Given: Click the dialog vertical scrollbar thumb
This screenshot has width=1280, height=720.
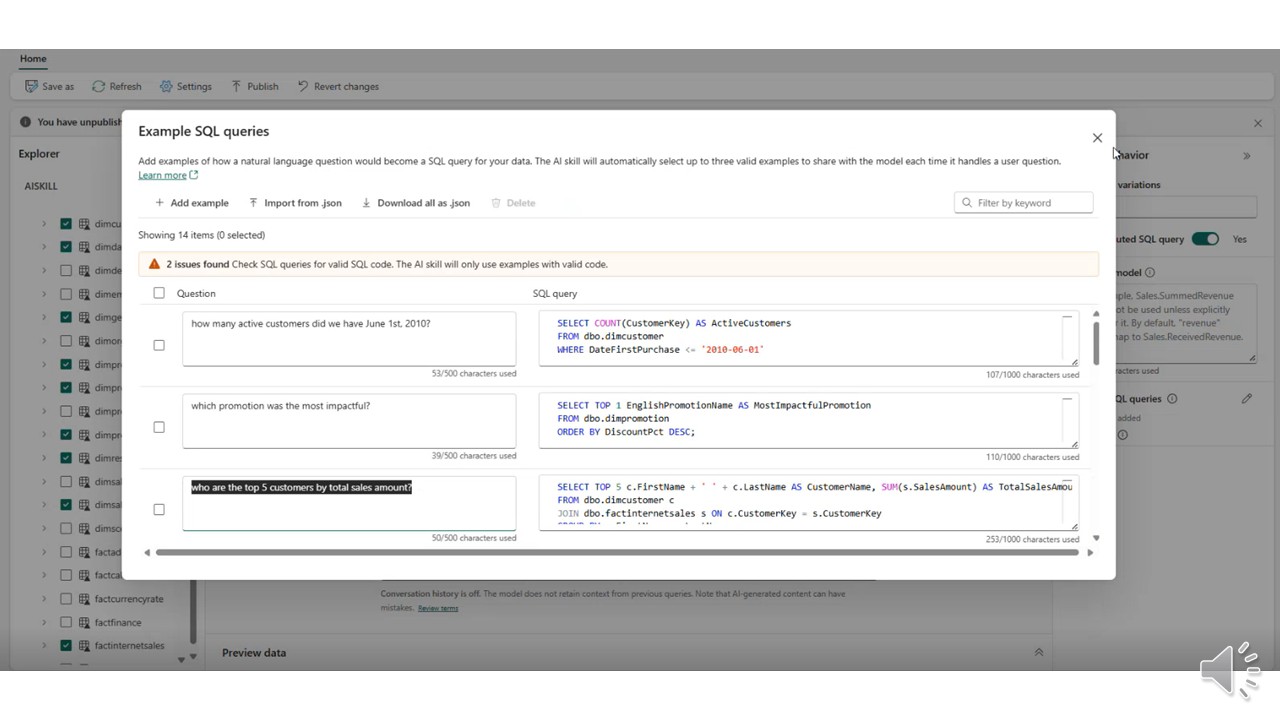Looking at the screenshot, I should point(1096,343).
